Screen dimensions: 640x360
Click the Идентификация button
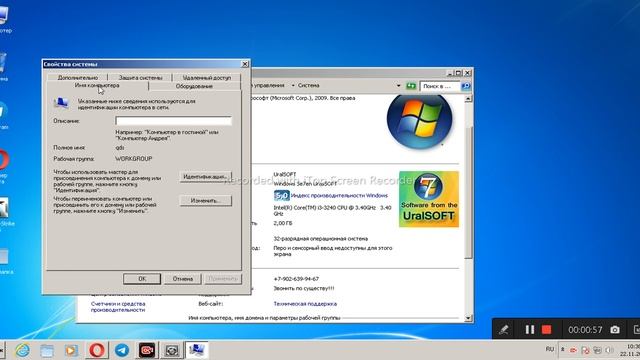[x=205, y=177]
